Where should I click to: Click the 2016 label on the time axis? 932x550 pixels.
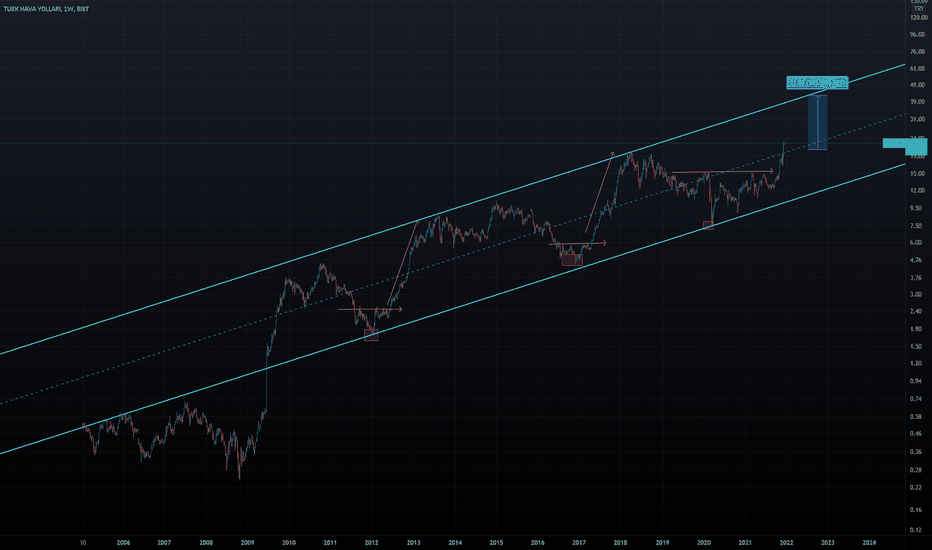pos(537,542)
